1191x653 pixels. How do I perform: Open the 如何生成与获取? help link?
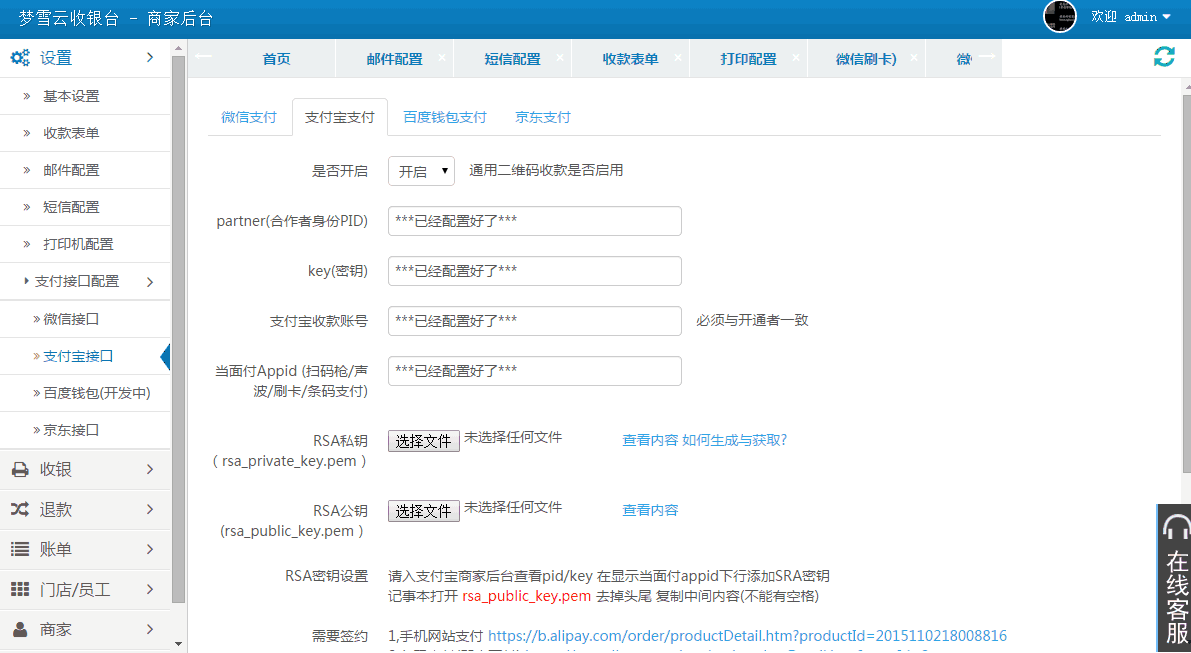tap(734, 440)
